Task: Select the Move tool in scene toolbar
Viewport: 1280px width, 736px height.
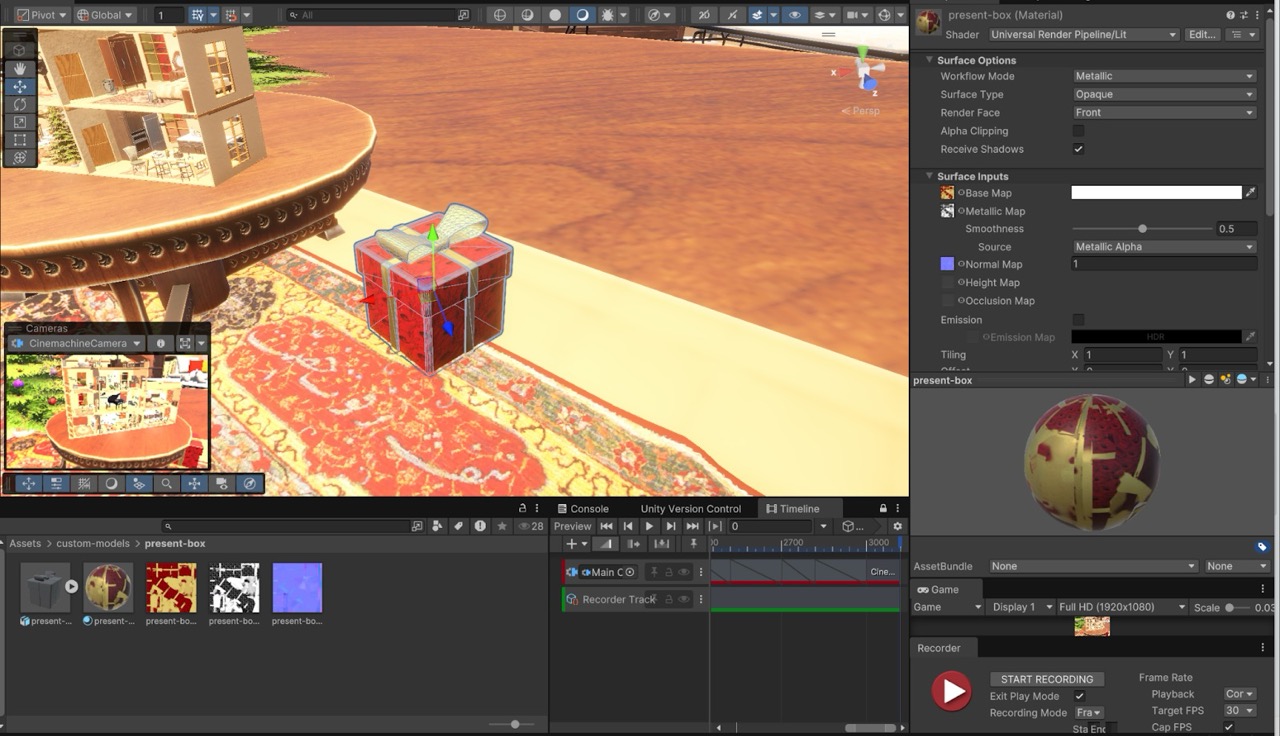Action: coord(20,86)
